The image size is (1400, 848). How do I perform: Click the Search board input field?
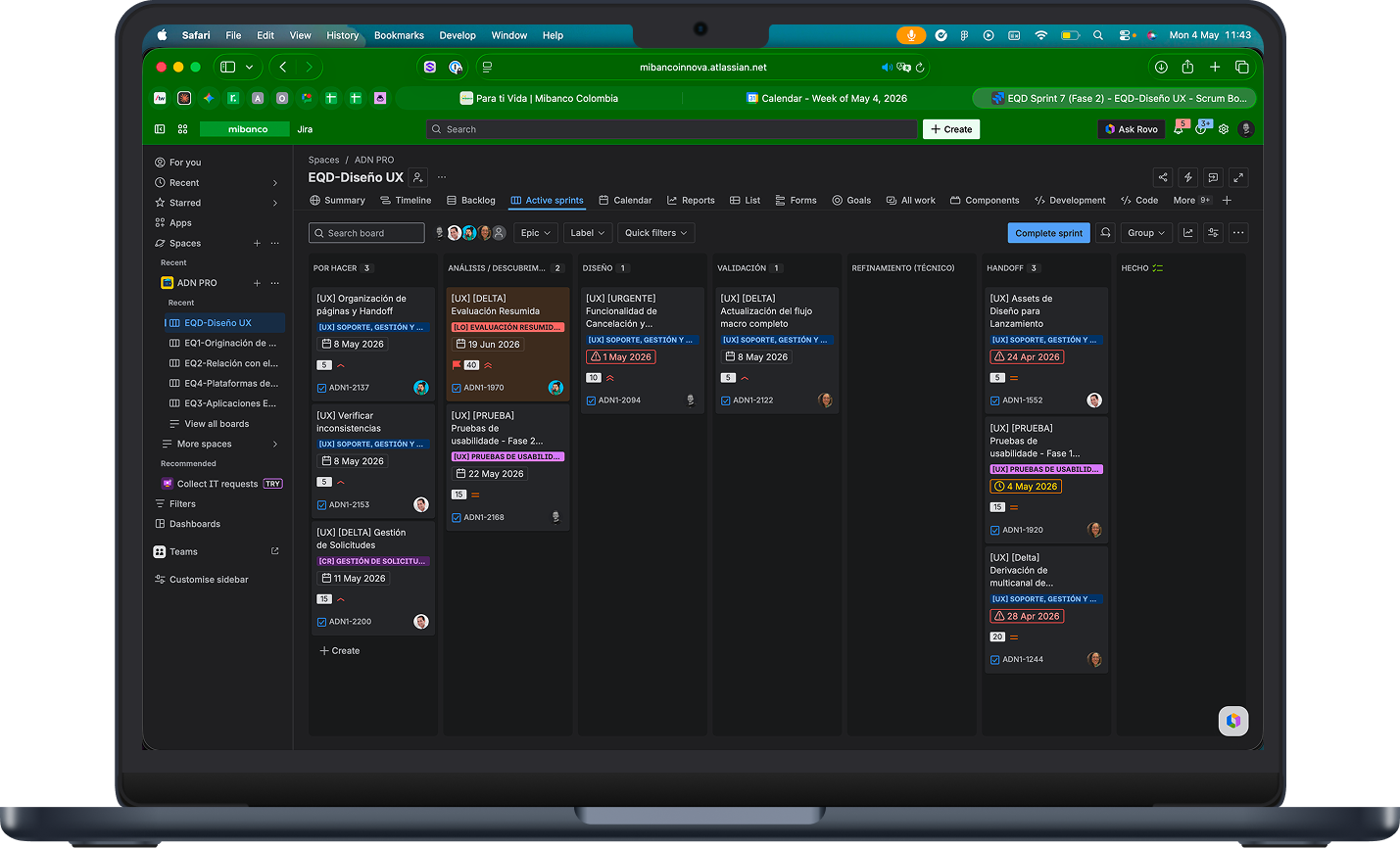366,233
